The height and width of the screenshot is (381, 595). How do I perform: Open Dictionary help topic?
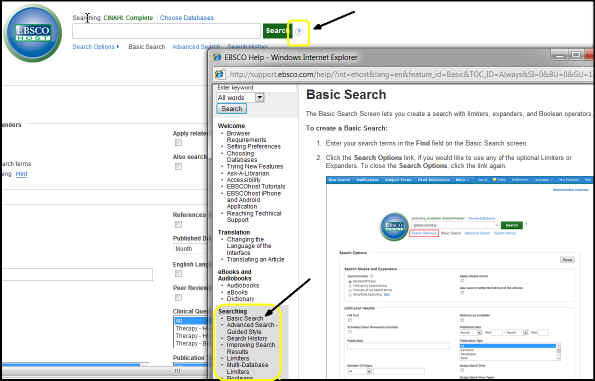click(240, 299)
